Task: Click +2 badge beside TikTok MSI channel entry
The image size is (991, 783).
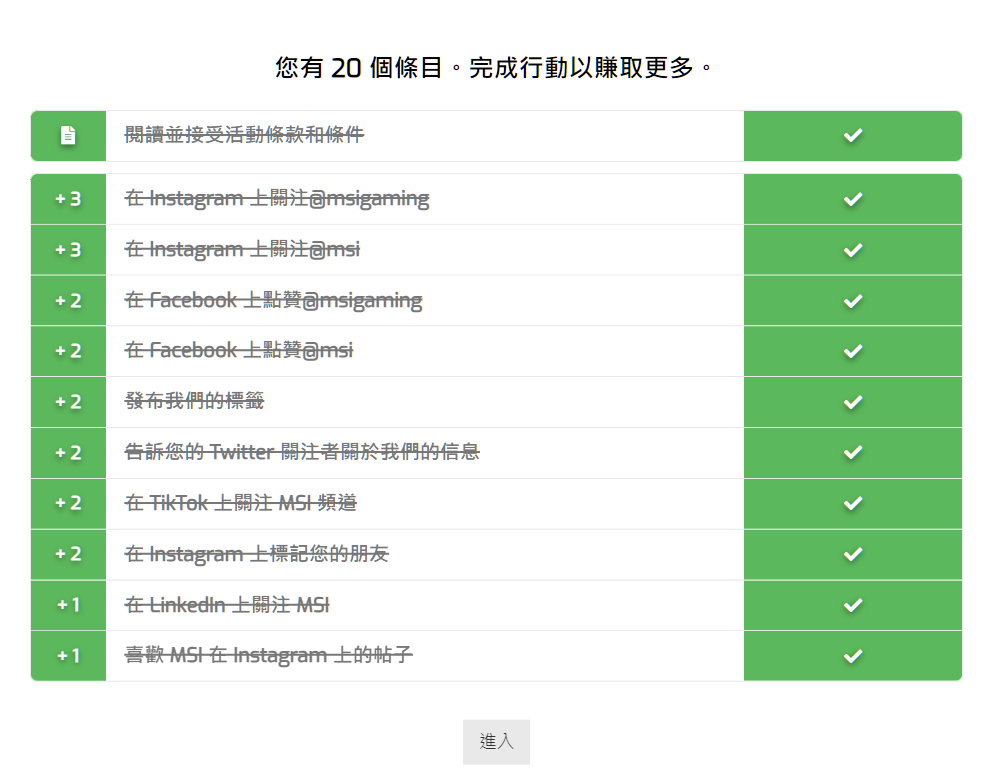Action: click(68, 504)
